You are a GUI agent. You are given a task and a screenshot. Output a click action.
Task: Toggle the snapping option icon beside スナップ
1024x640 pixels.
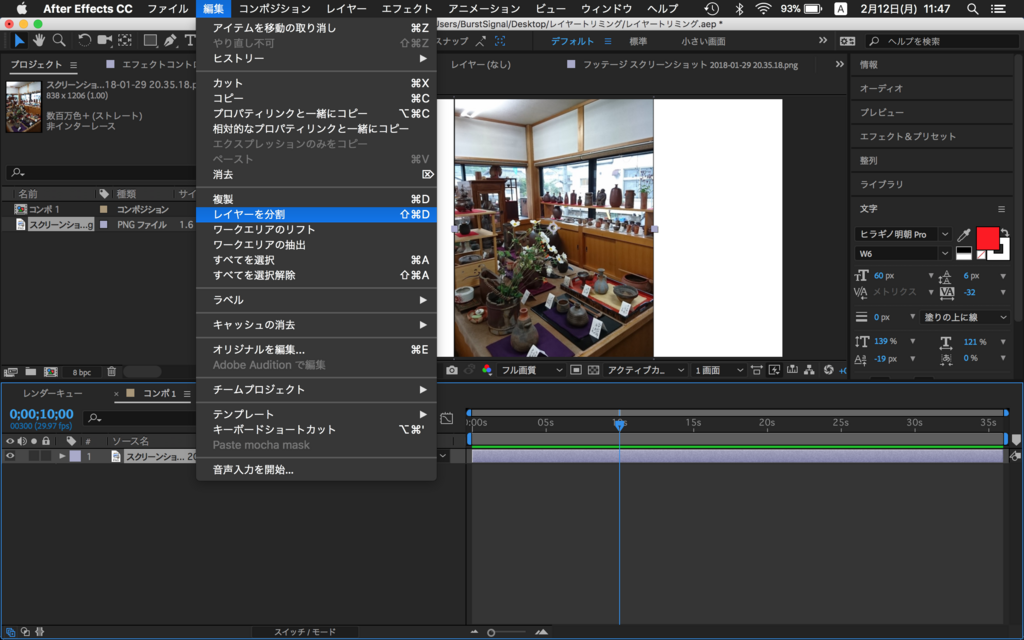pos(481,41)
